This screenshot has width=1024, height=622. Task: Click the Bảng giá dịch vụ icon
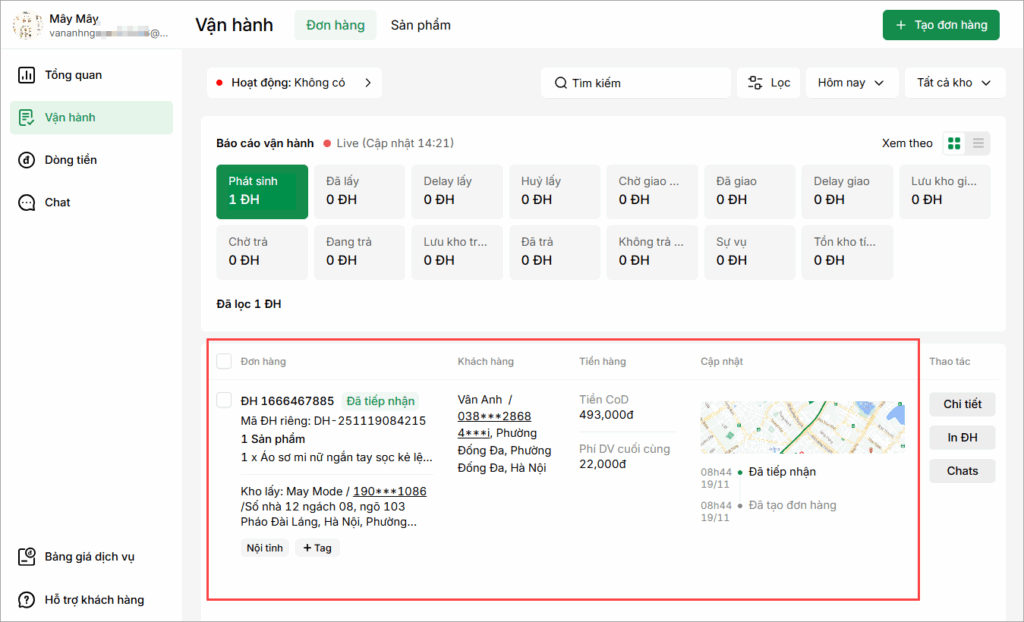point(27,557)
